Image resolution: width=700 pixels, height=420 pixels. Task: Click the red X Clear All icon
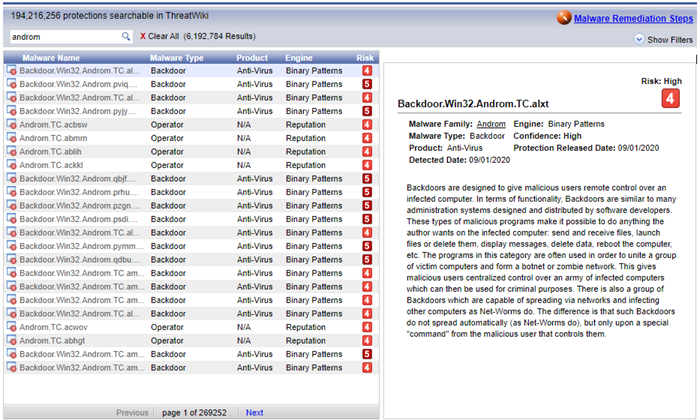click(x=143, y=36)
